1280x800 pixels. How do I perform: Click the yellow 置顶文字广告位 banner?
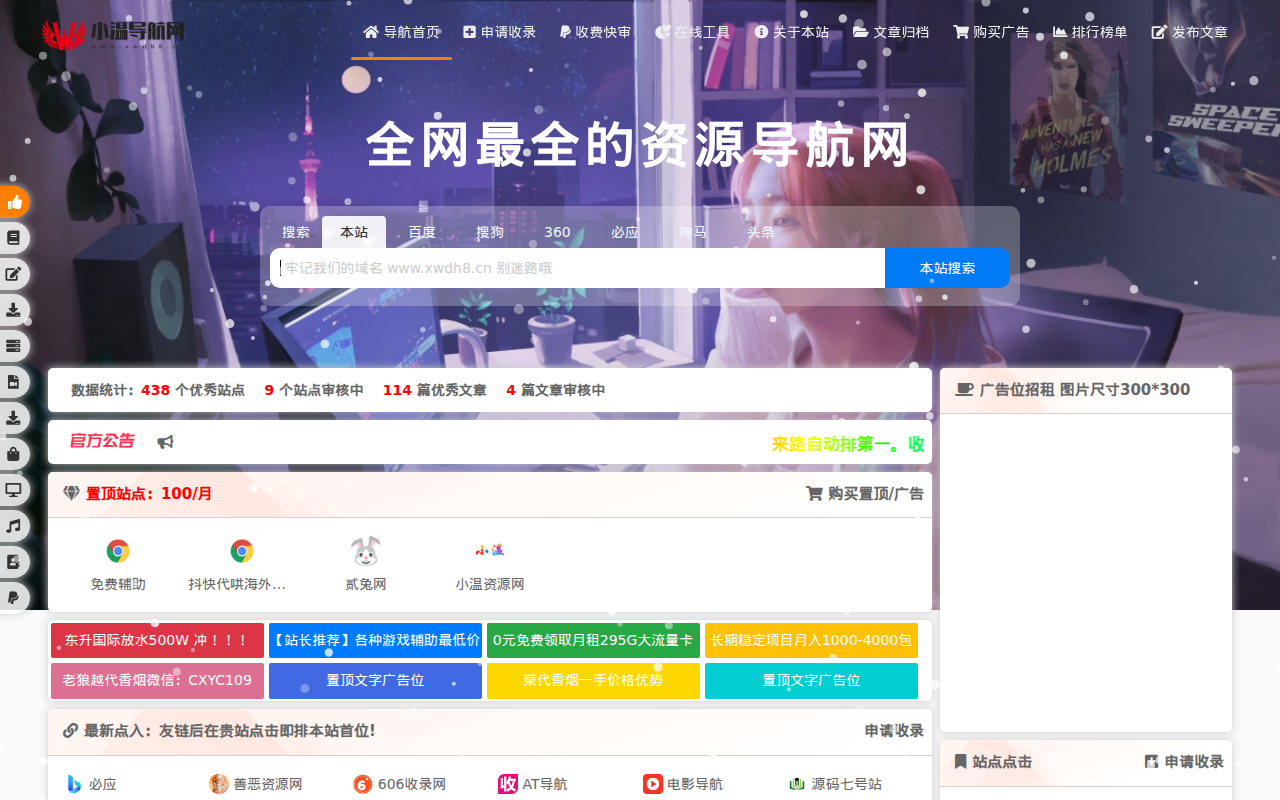pos(593,679)
